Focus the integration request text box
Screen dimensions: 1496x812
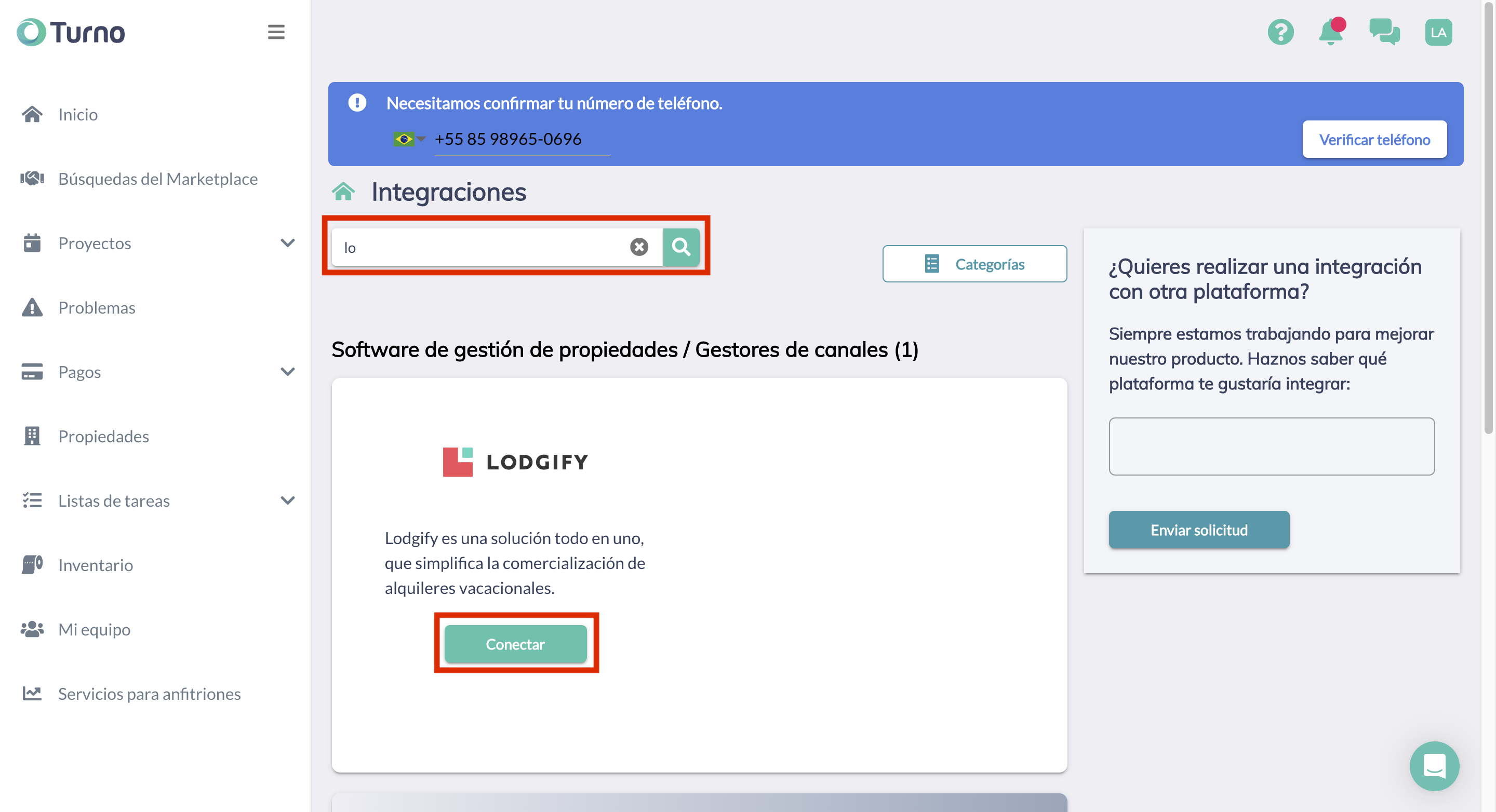coord(1271,446)
